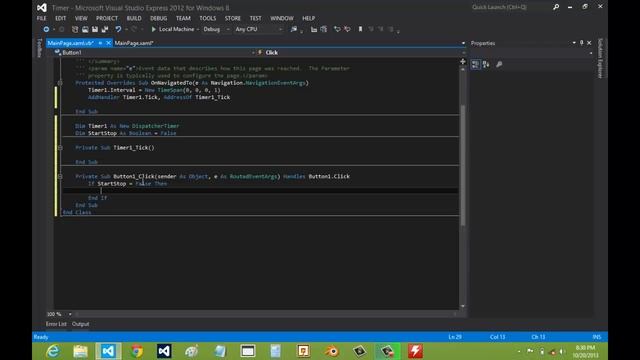Viewport: 640px width, 360px height.
Task: Collapse the Timer1_Tick sub outline
Action: coord(60,148)
